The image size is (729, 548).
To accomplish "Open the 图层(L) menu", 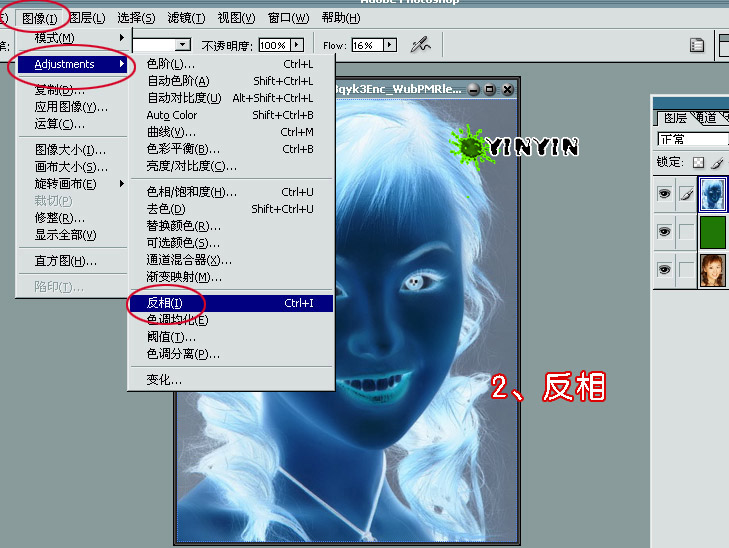I will 87,18.
